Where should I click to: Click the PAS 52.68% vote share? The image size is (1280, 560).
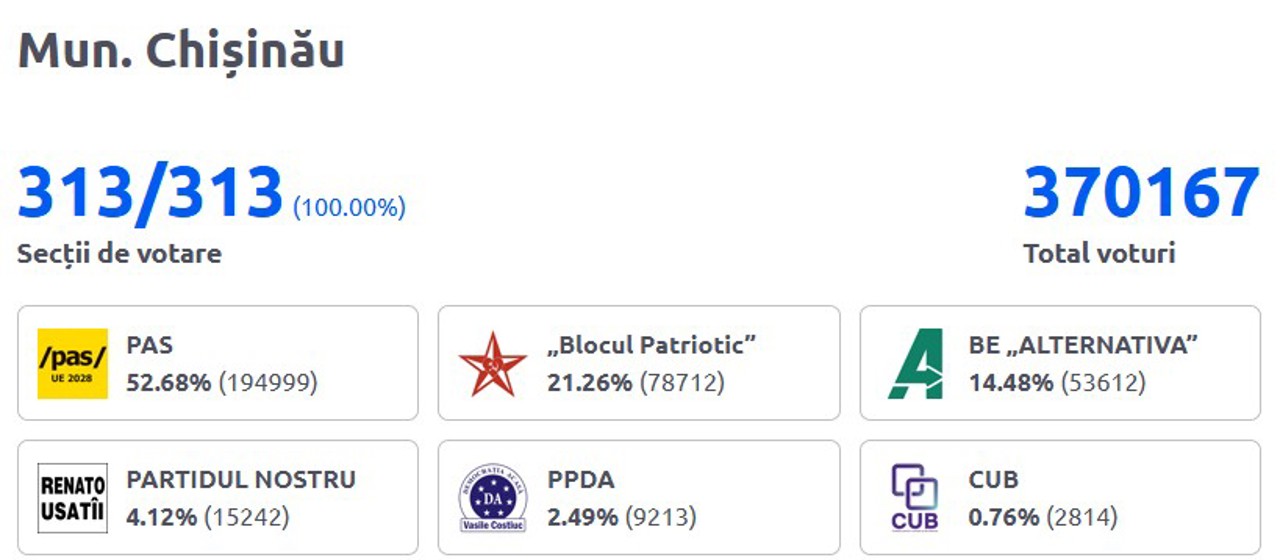168,382
